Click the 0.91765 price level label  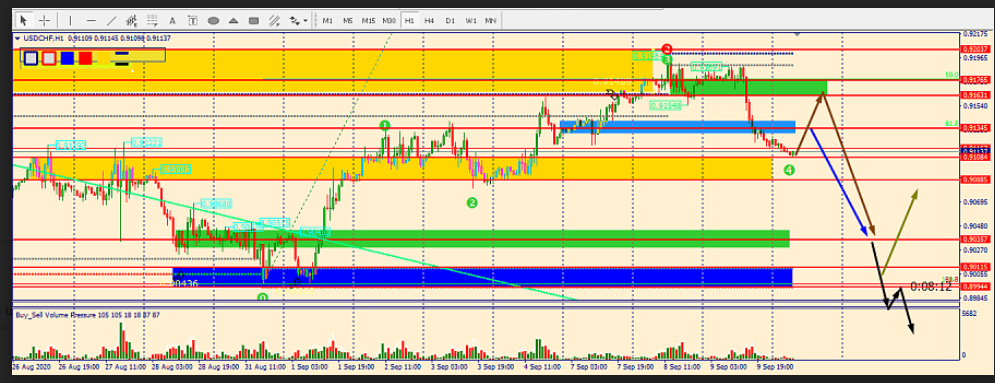[x=975, y=80]
